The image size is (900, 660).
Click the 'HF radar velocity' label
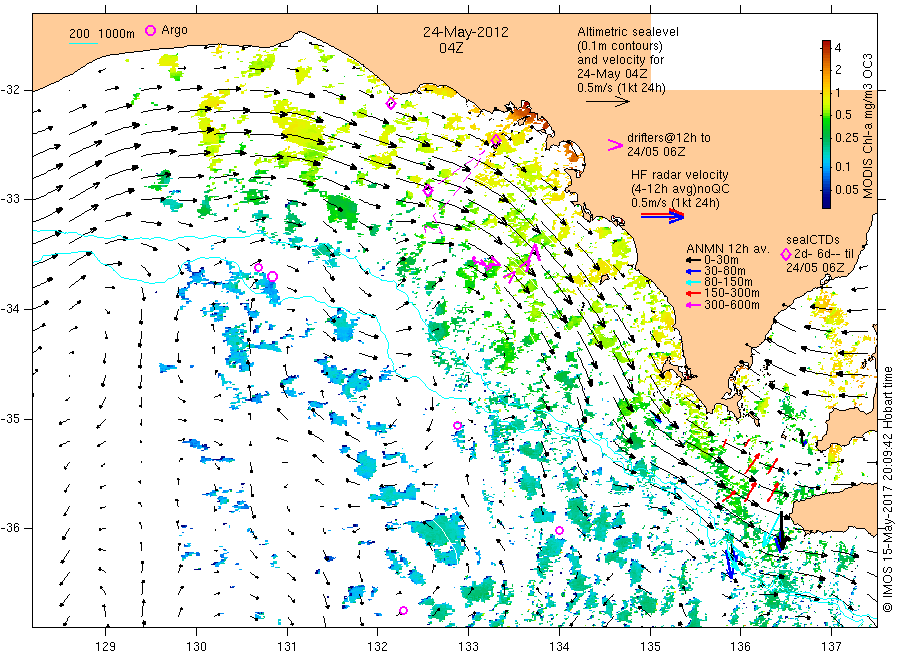coord(680,174)
